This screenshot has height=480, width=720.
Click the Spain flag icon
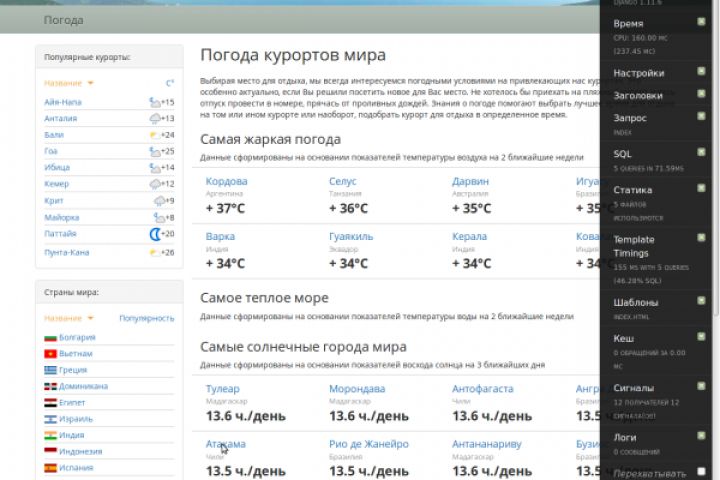coord(51,468)
